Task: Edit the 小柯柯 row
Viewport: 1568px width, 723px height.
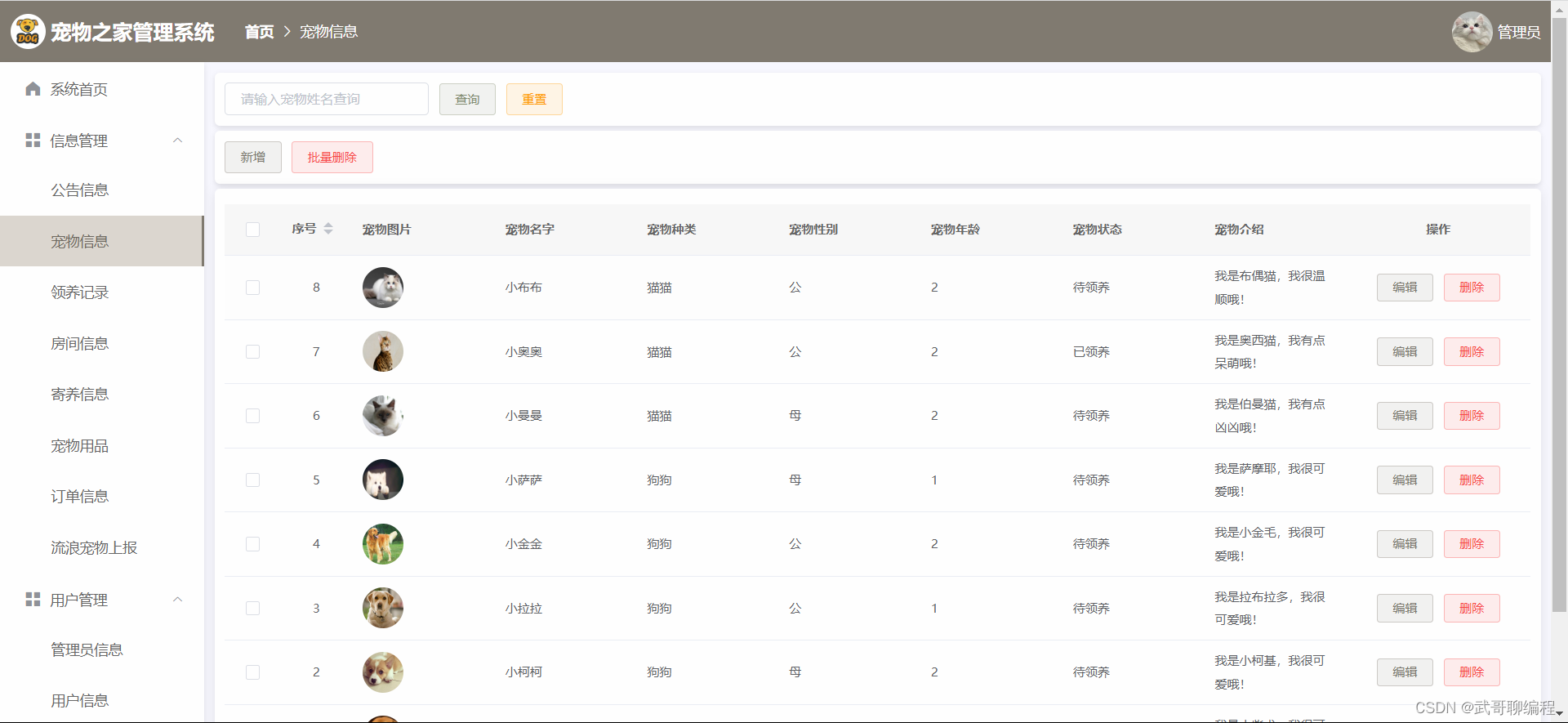Action: point(1405,672)
